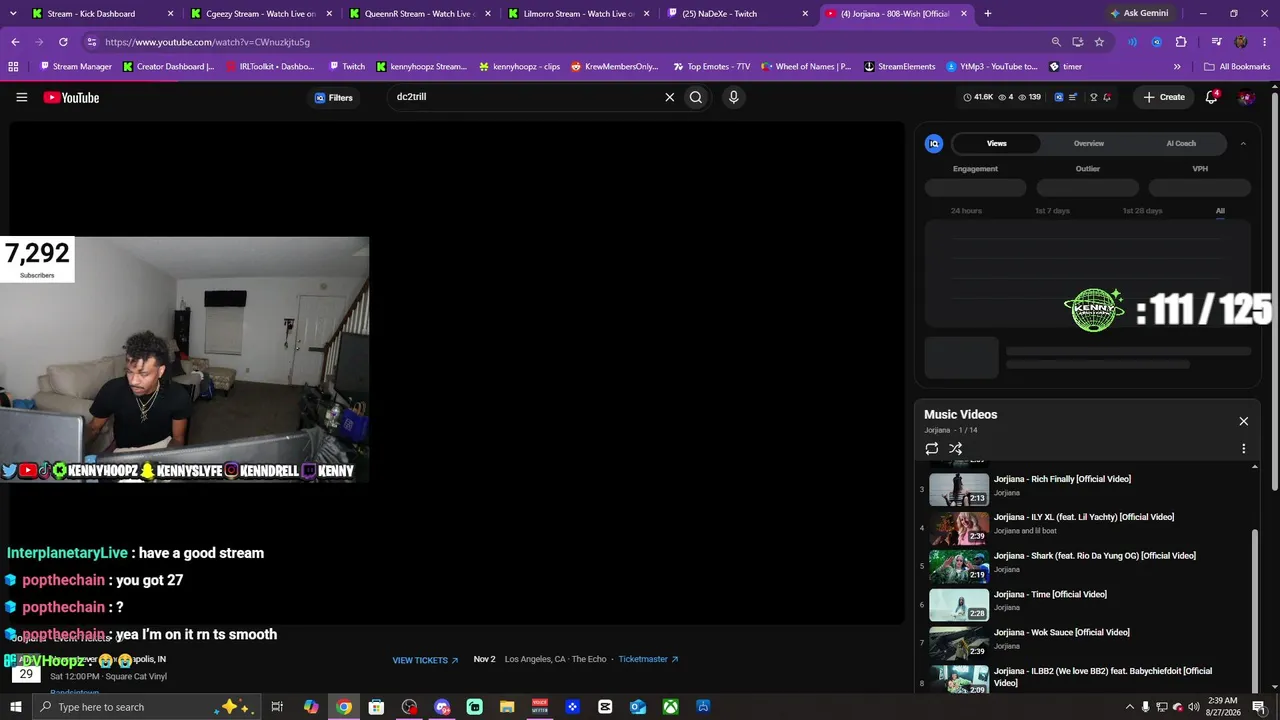Start voice search with the microphone
The image size is (1280, 720).
[x=733, y=97]
